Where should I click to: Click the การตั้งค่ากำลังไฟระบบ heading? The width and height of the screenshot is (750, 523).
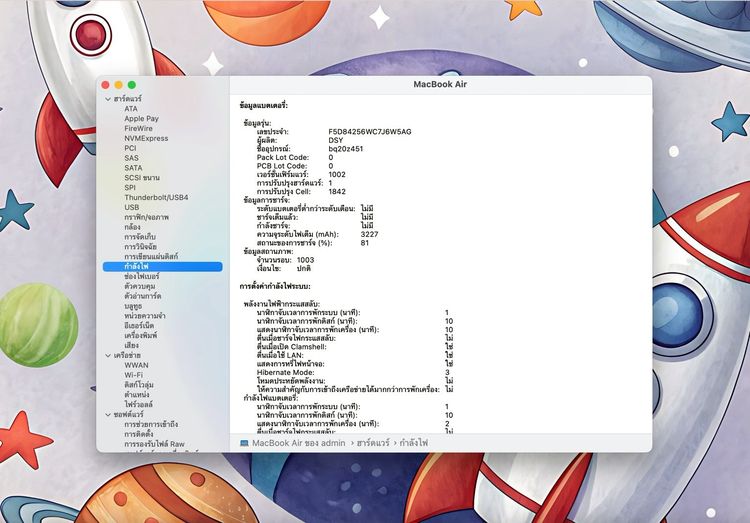coord(275,286)
